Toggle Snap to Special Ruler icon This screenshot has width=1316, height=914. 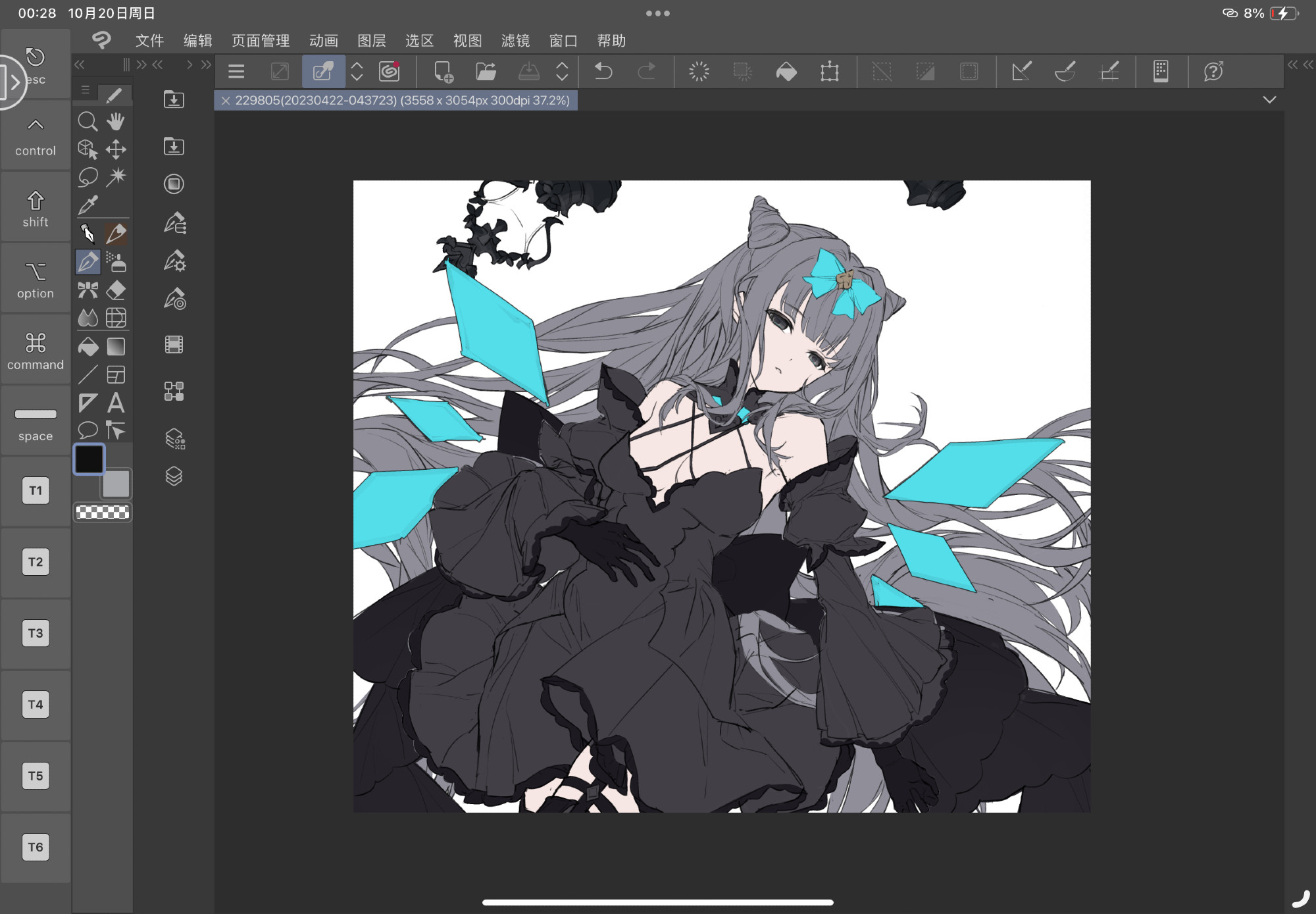click(x=1065, y=71)
